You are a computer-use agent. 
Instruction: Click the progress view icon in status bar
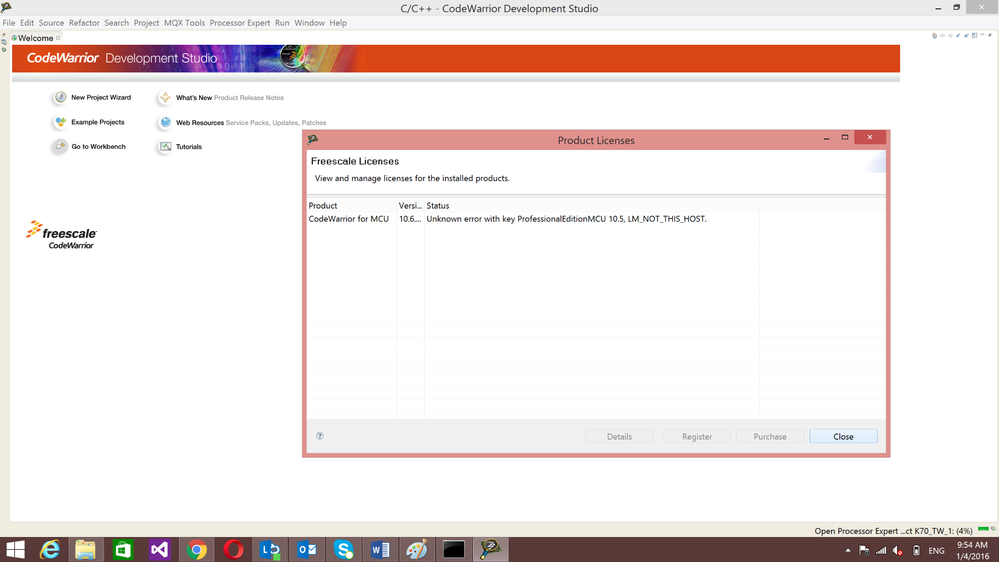coord(993,530)
